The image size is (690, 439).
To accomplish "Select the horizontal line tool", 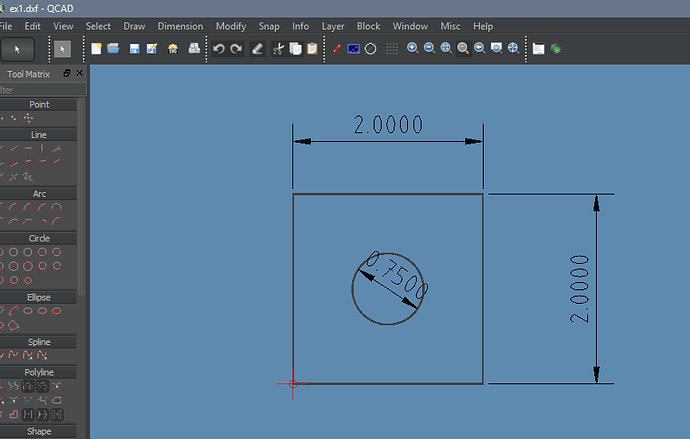I will 28,149.
